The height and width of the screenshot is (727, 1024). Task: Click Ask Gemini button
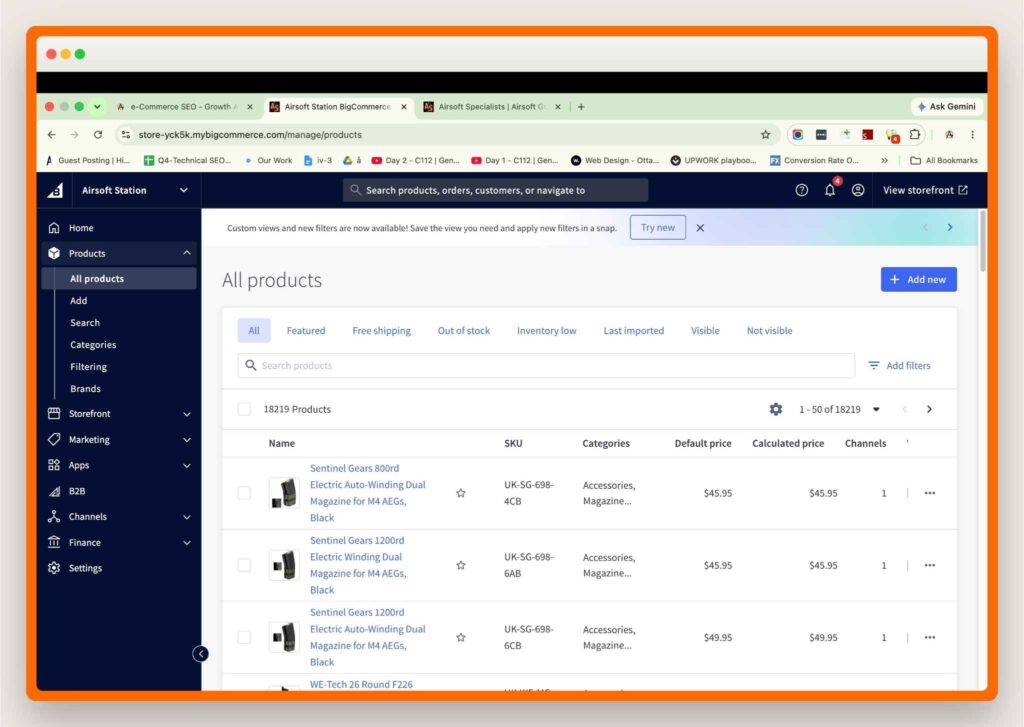point(946,106)
